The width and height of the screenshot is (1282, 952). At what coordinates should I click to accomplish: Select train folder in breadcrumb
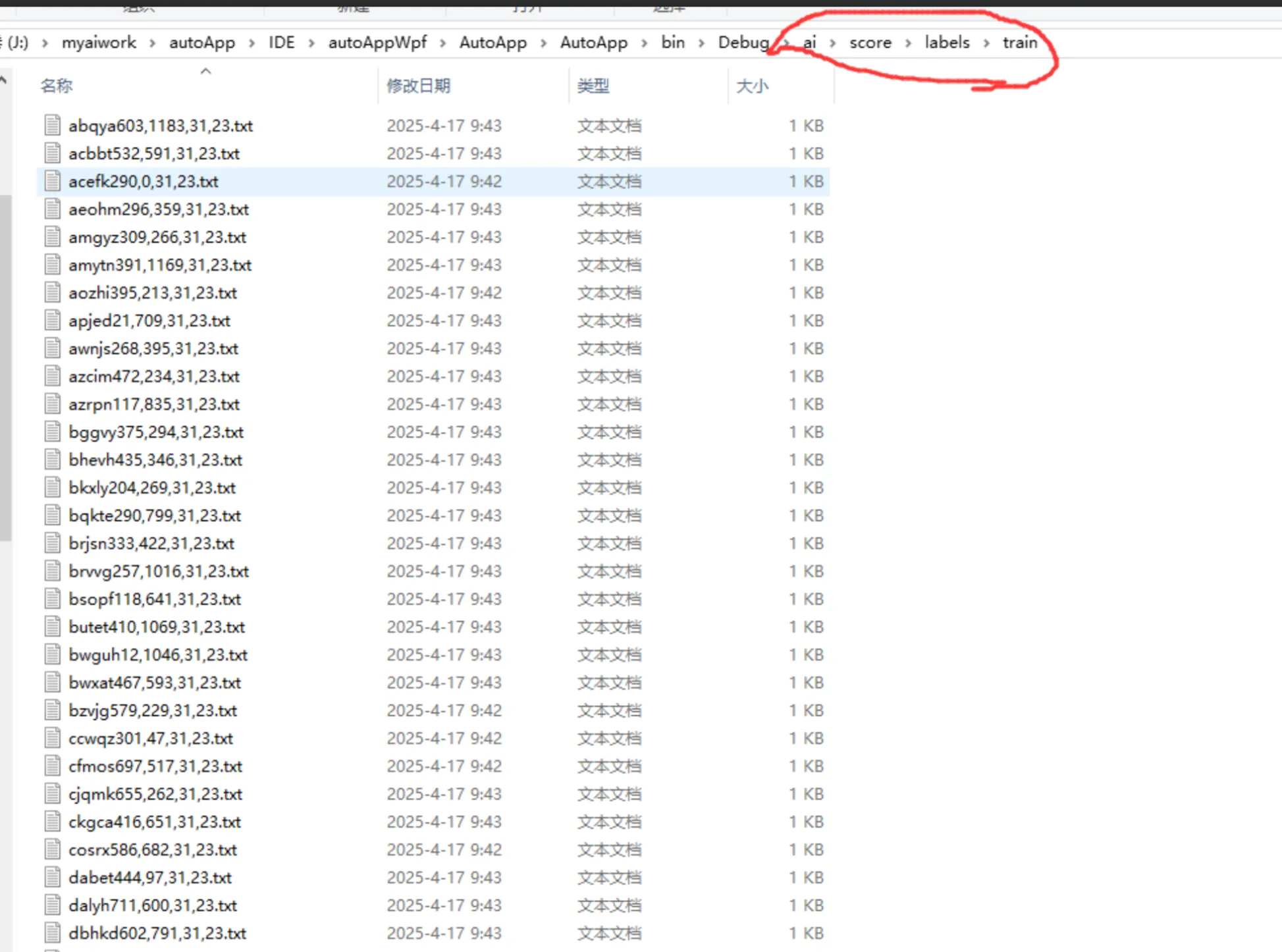coord(1020,43)
